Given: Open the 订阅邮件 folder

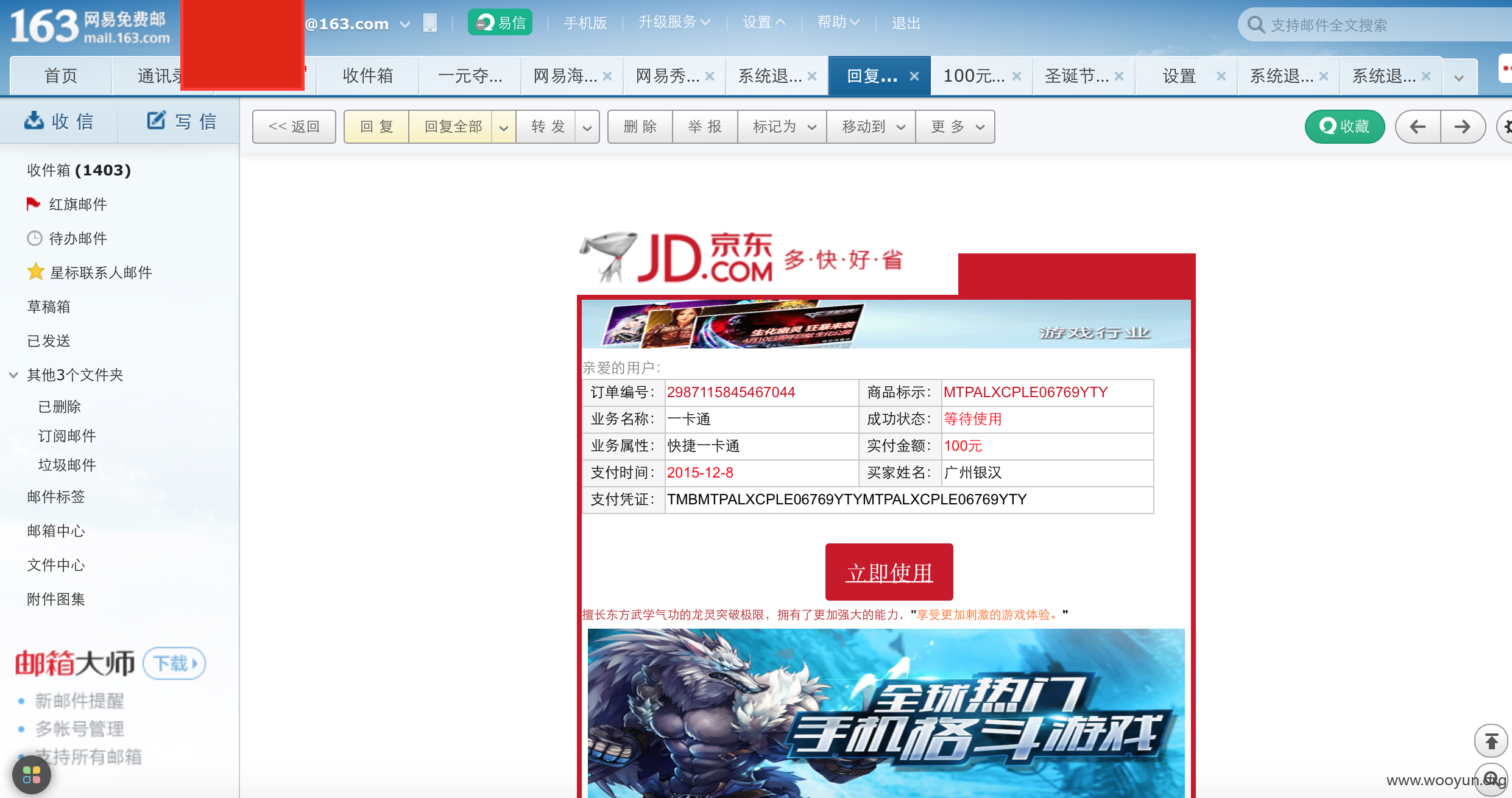Looking at the screenshot, I should tap(67, 436).
